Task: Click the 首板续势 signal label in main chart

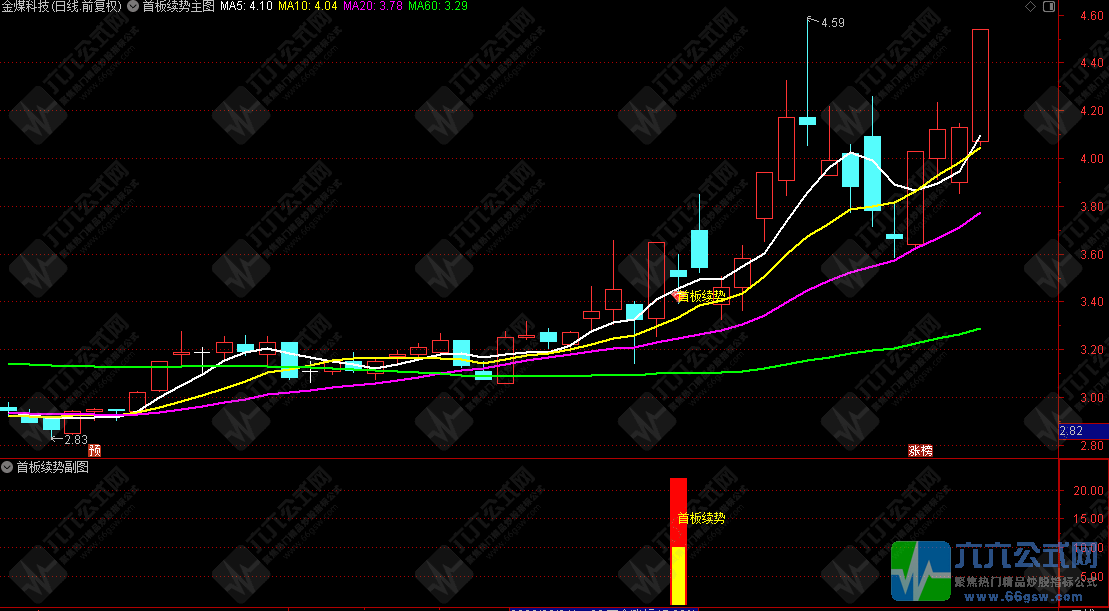Action: point(701,296)
